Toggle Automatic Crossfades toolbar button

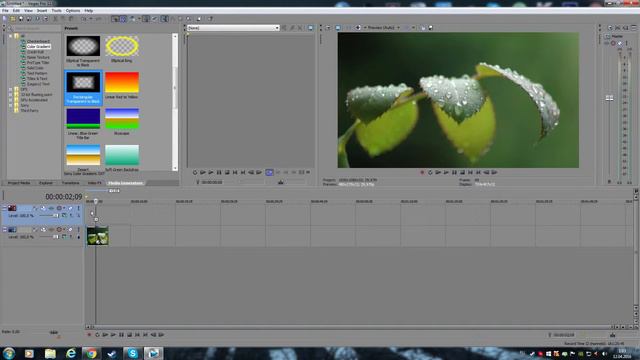click(123, 19)
